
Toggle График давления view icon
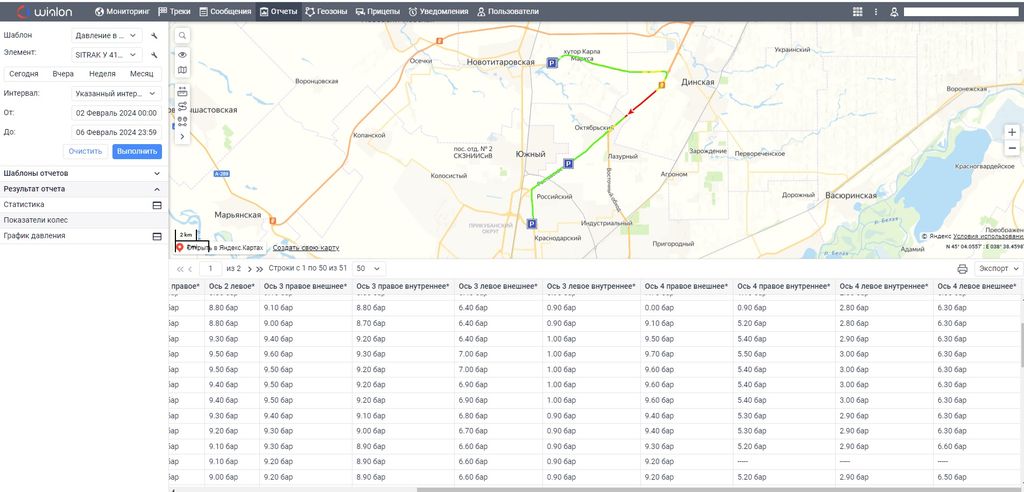156,236
